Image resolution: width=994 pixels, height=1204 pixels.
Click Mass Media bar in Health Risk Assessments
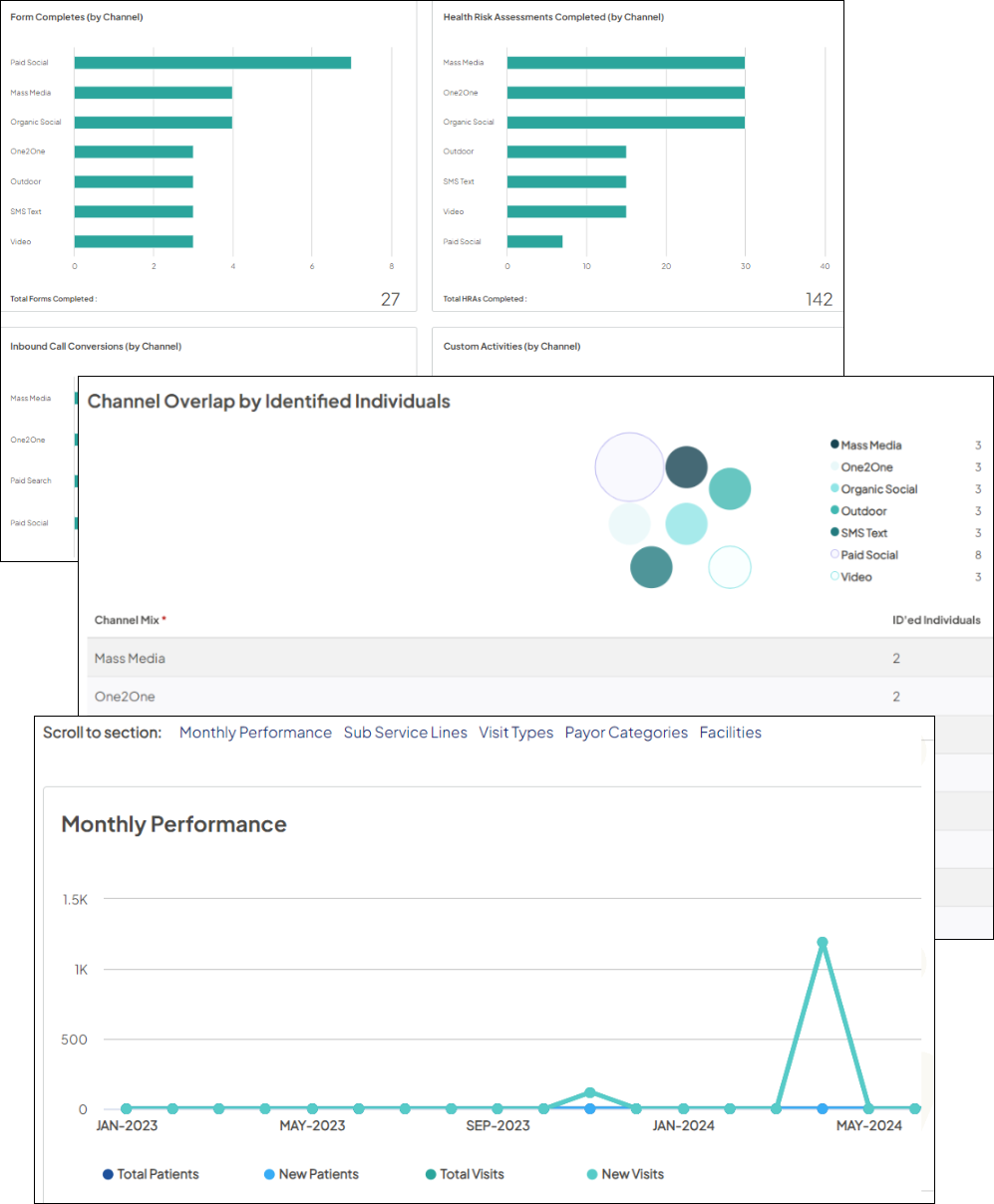625,63
